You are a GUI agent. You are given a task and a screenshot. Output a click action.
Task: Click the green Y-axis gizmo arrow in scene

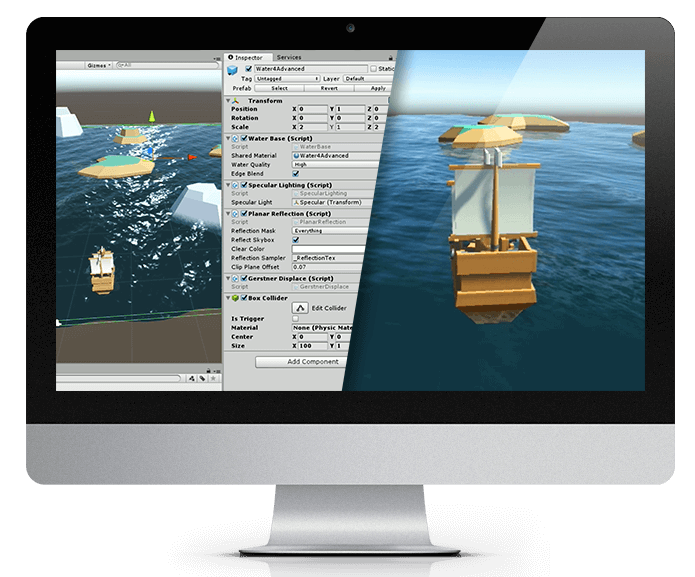[x=152, y=117]
